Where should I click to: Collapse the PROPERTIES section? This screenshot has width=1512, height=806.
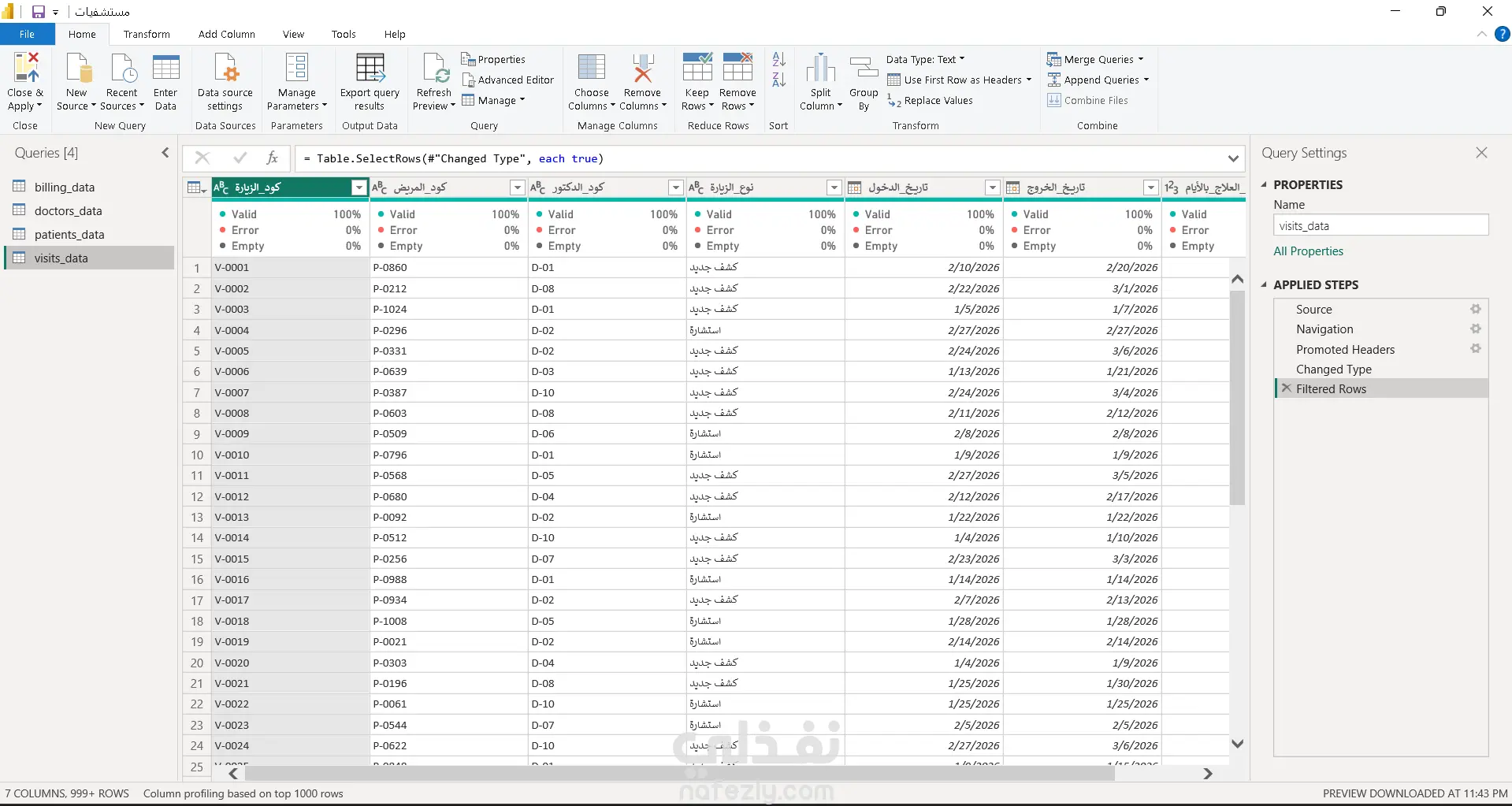tap(1264, 184)
